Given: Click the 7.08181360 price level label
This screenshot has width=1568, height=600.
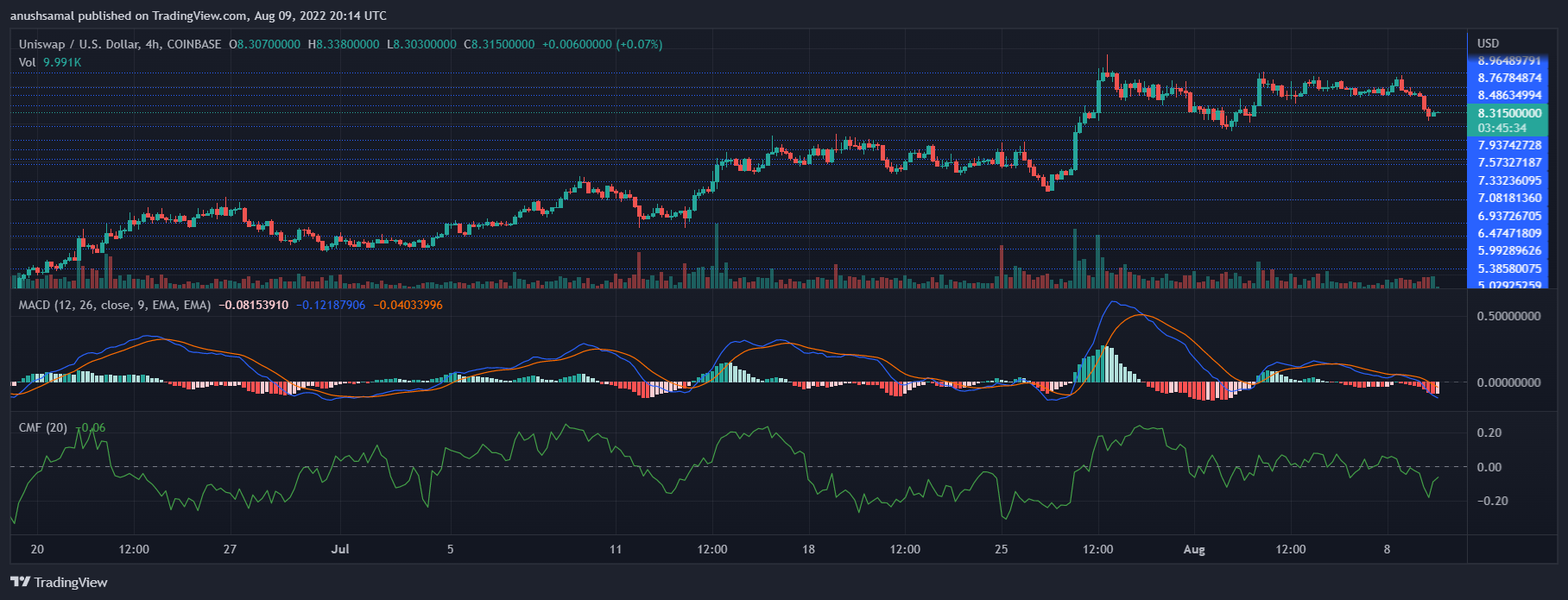Looking at the screenshot, I should (x=1509, y=198).
